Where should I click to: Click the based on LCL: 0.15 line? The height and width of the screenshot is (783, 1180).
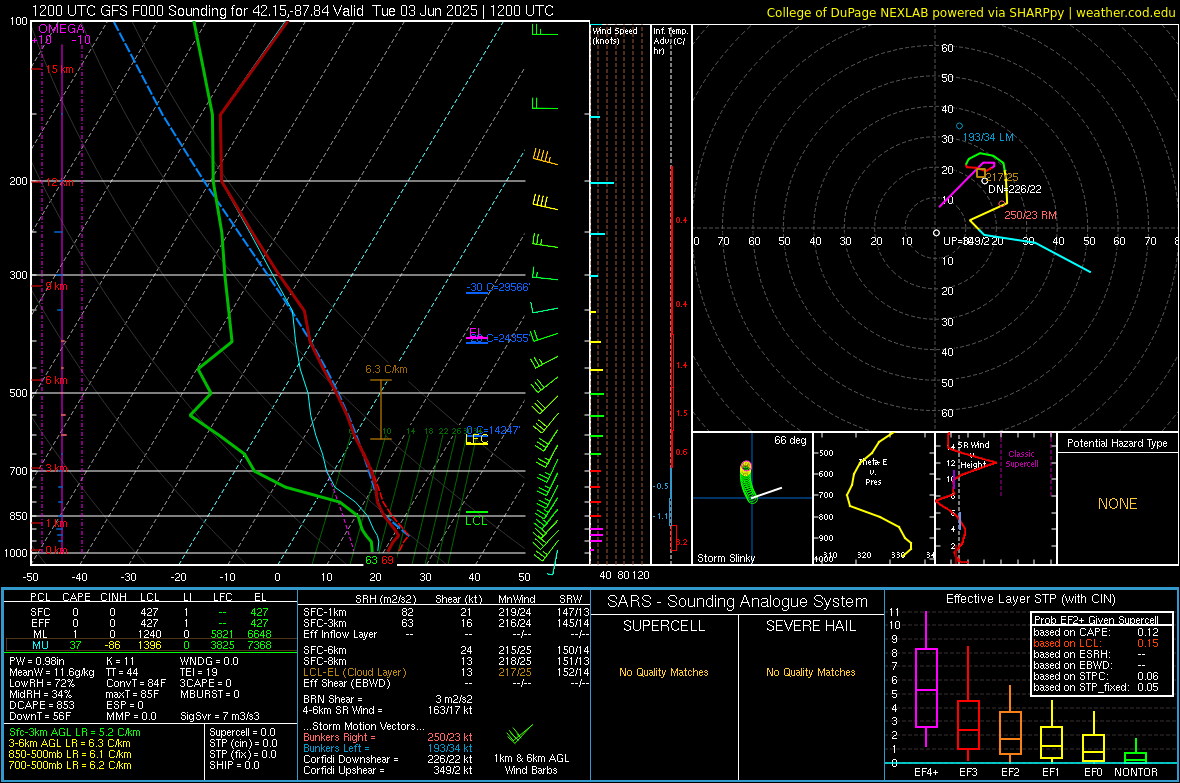pos(1096,643)
